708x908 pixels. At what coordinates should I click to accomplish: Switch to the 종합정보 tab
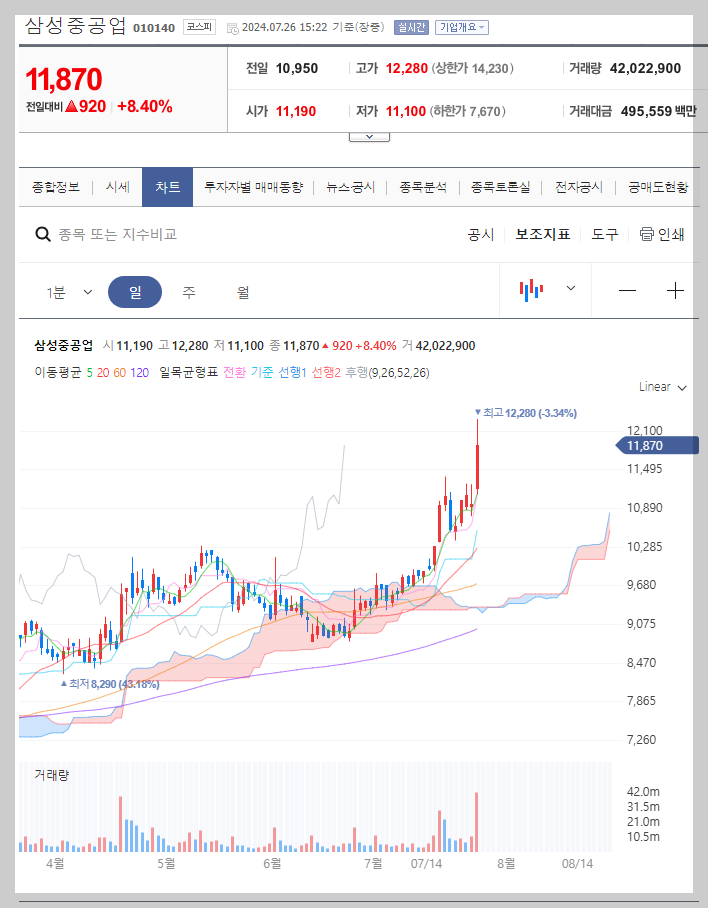(x=56, y=187)
